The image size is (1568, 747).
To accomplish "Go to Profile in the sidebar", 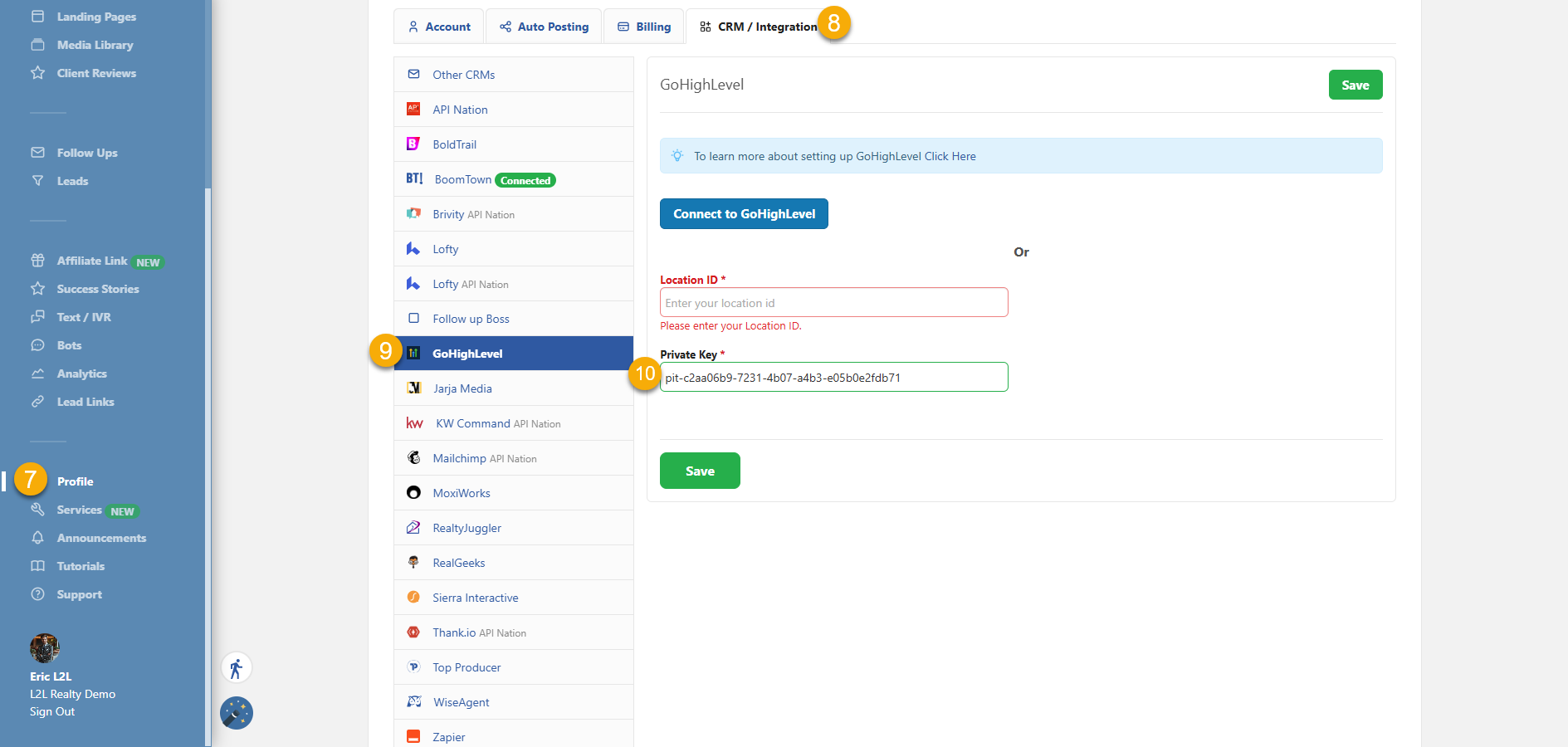I will point(75,481).
